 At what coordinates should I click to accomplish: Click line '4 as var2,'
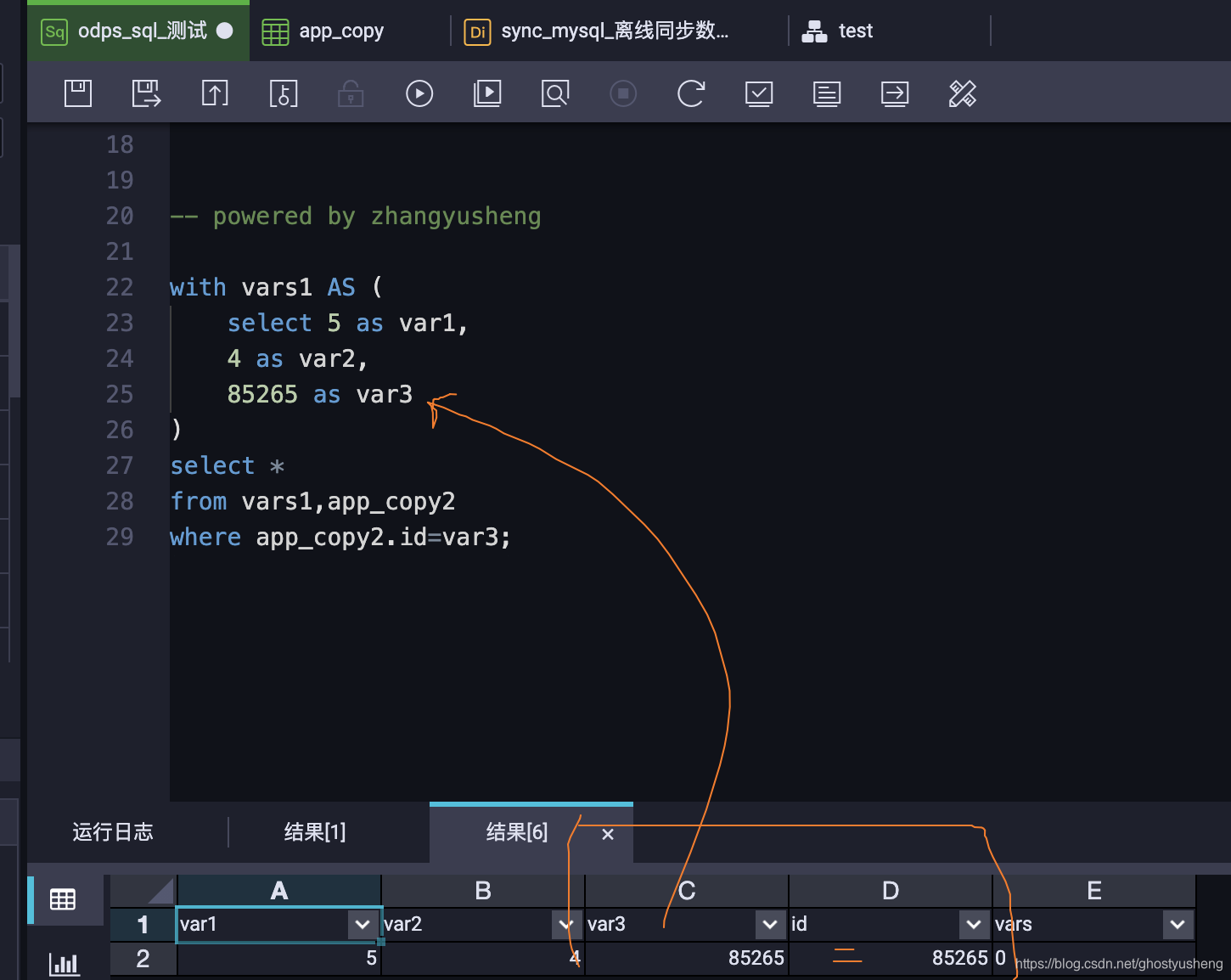297,358
